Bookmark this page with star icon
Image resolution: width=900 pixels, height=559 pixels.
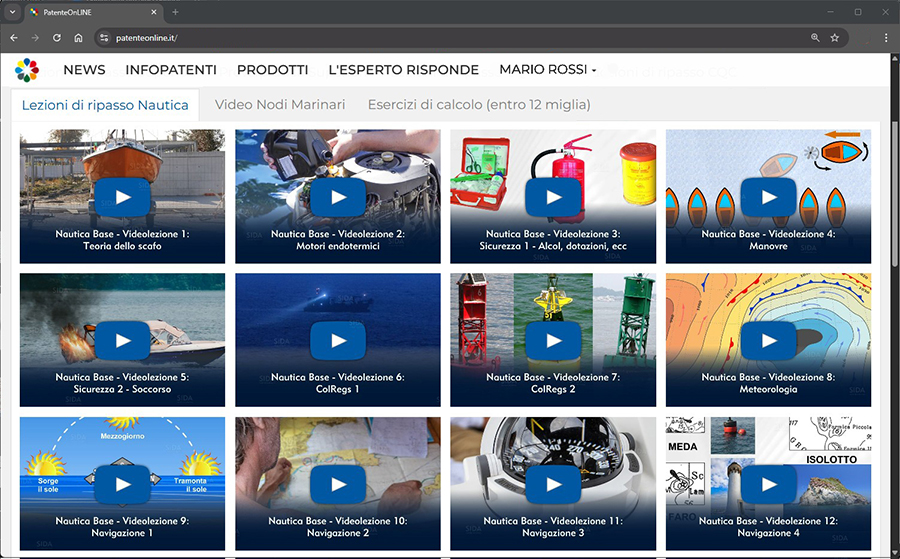(834, 38)
